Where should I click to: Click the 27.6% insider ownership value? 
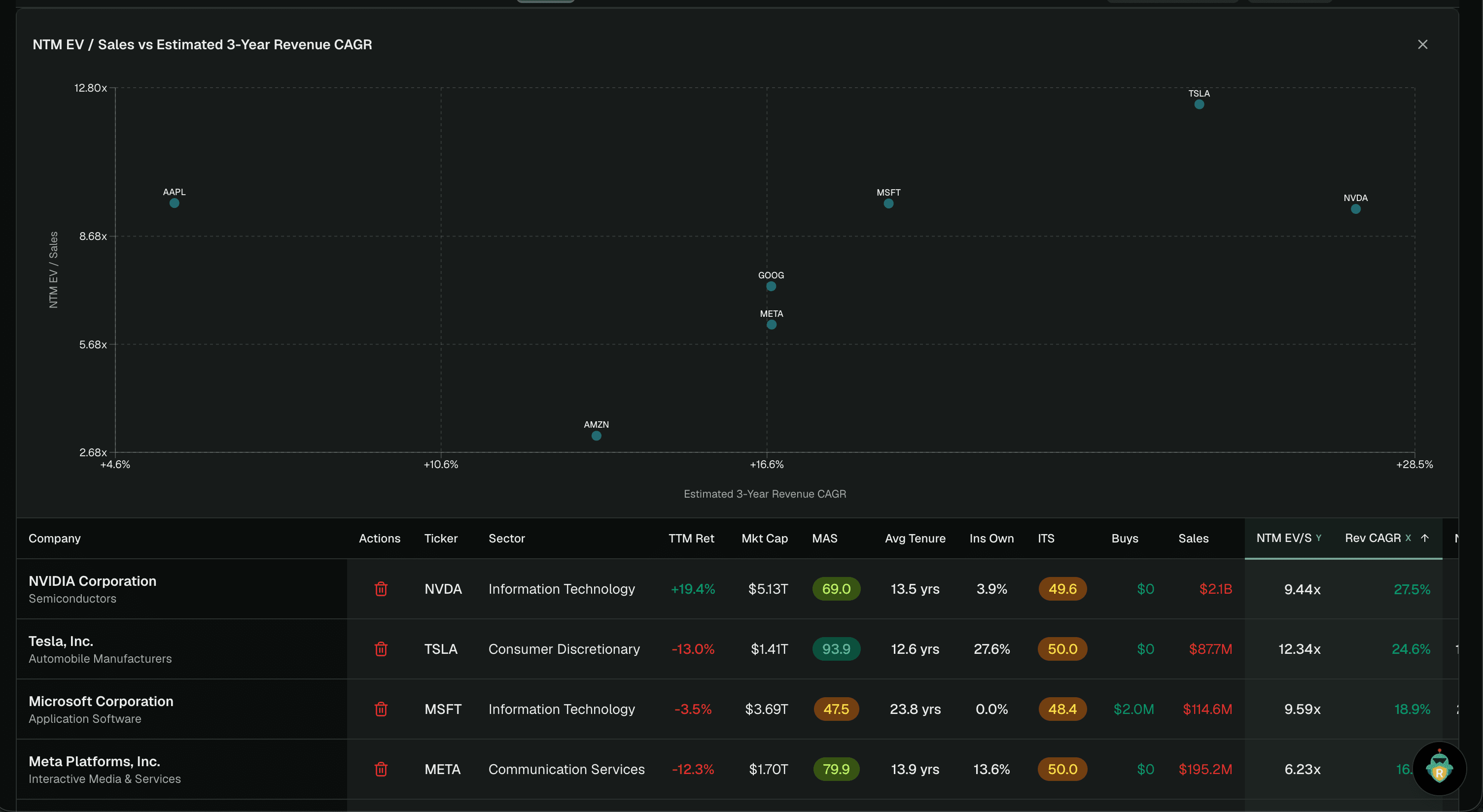(x=991, y=649)
